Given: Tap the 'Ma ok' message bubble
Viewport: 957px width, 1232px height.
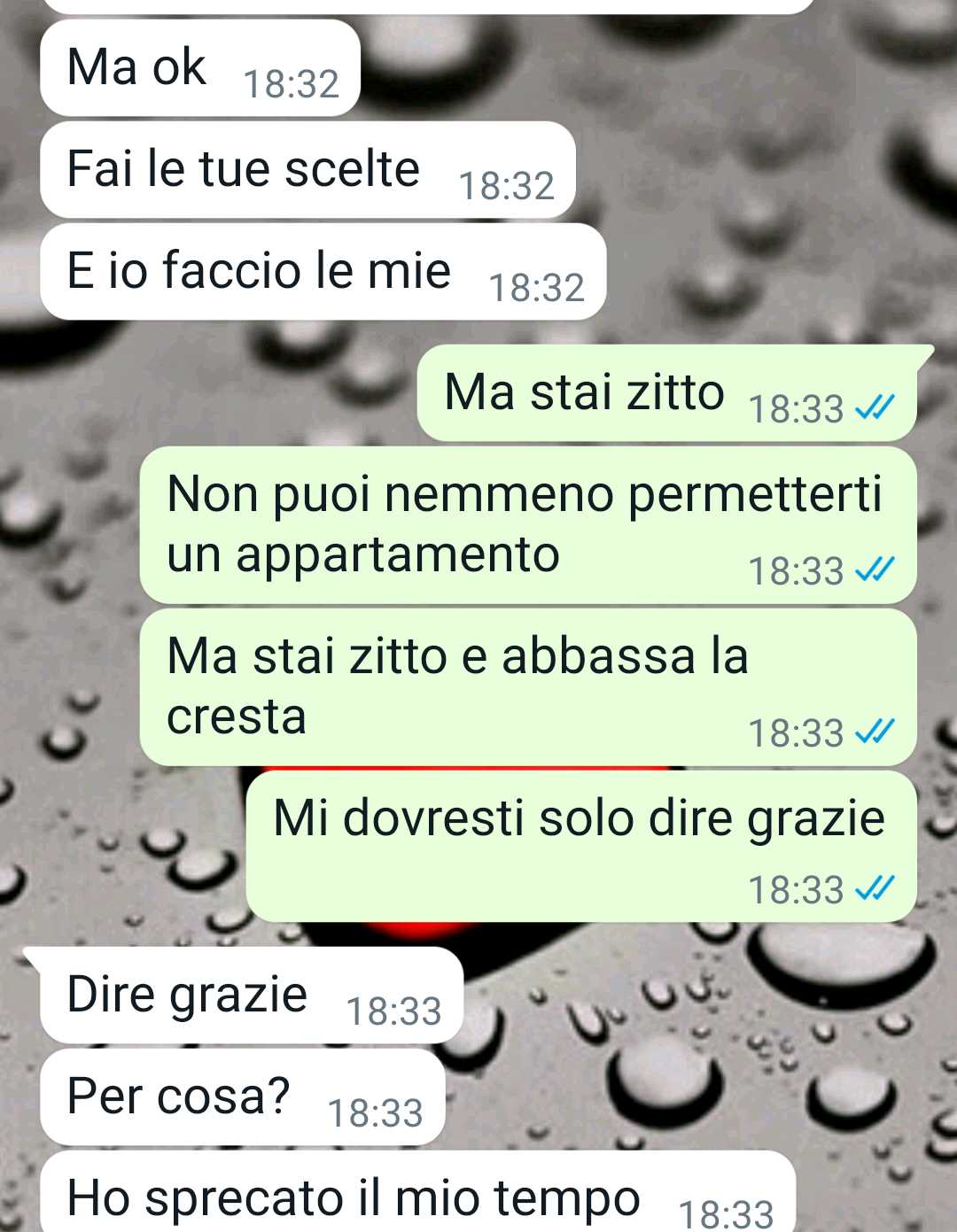Looking at the screenshot, I should pos(200,68).
